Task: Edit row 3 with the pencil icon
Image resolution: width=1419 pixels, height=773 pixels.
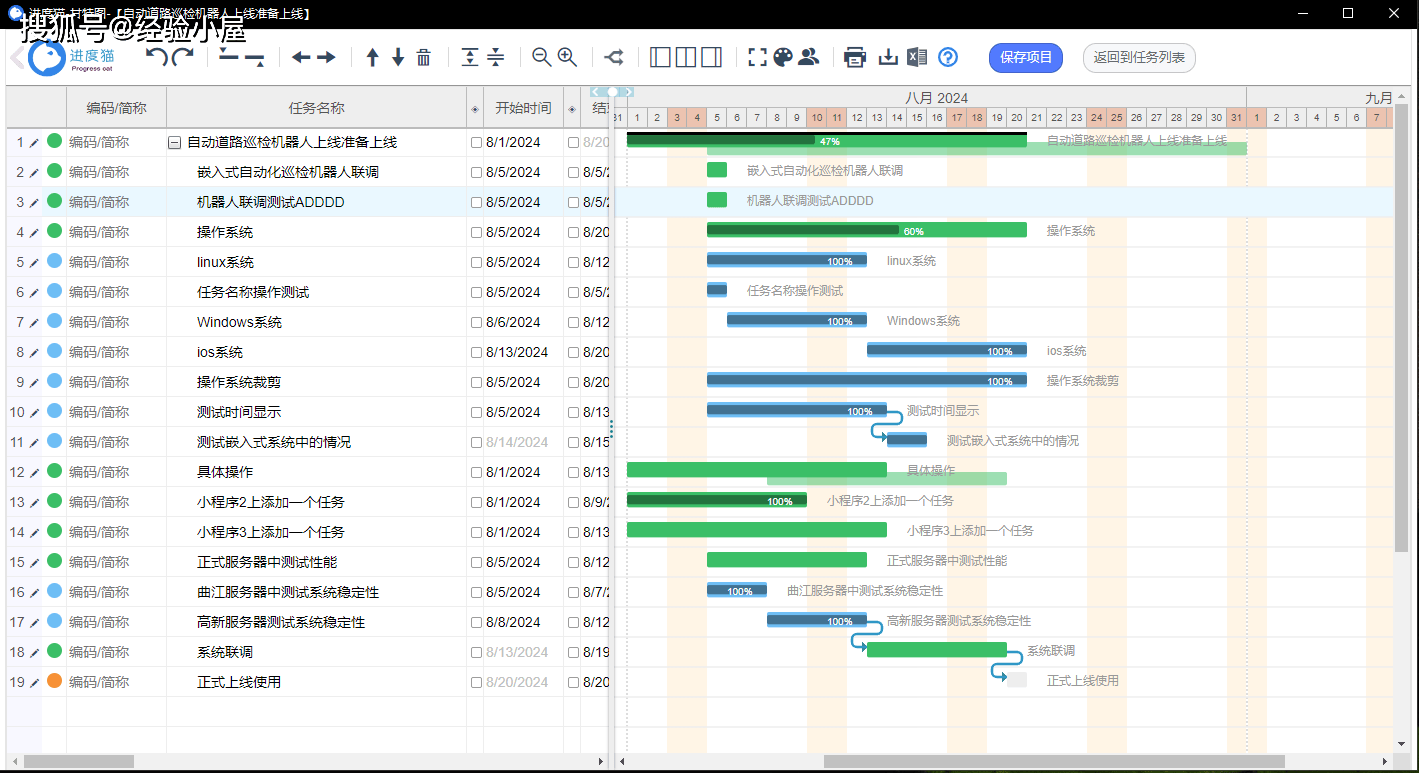Action: [34, 202]
